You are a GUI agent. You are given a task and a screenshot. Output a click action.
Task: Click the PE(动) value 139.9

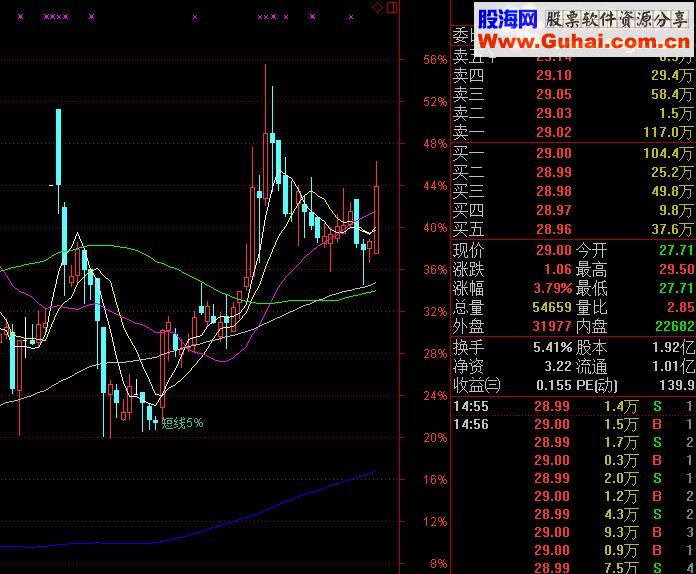(677, 385)
